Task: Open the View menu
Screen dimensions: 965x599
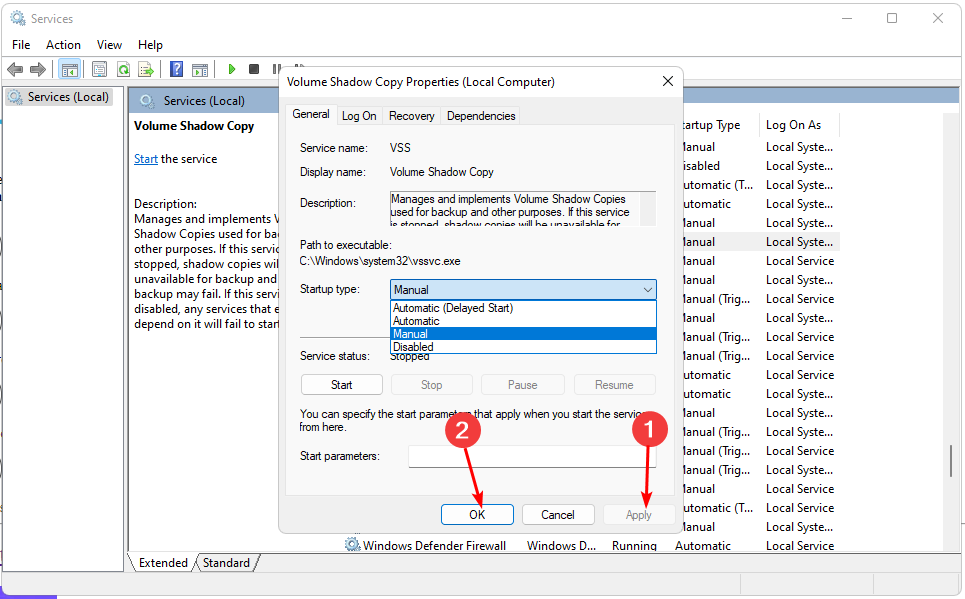Action: tap(109, 44)
